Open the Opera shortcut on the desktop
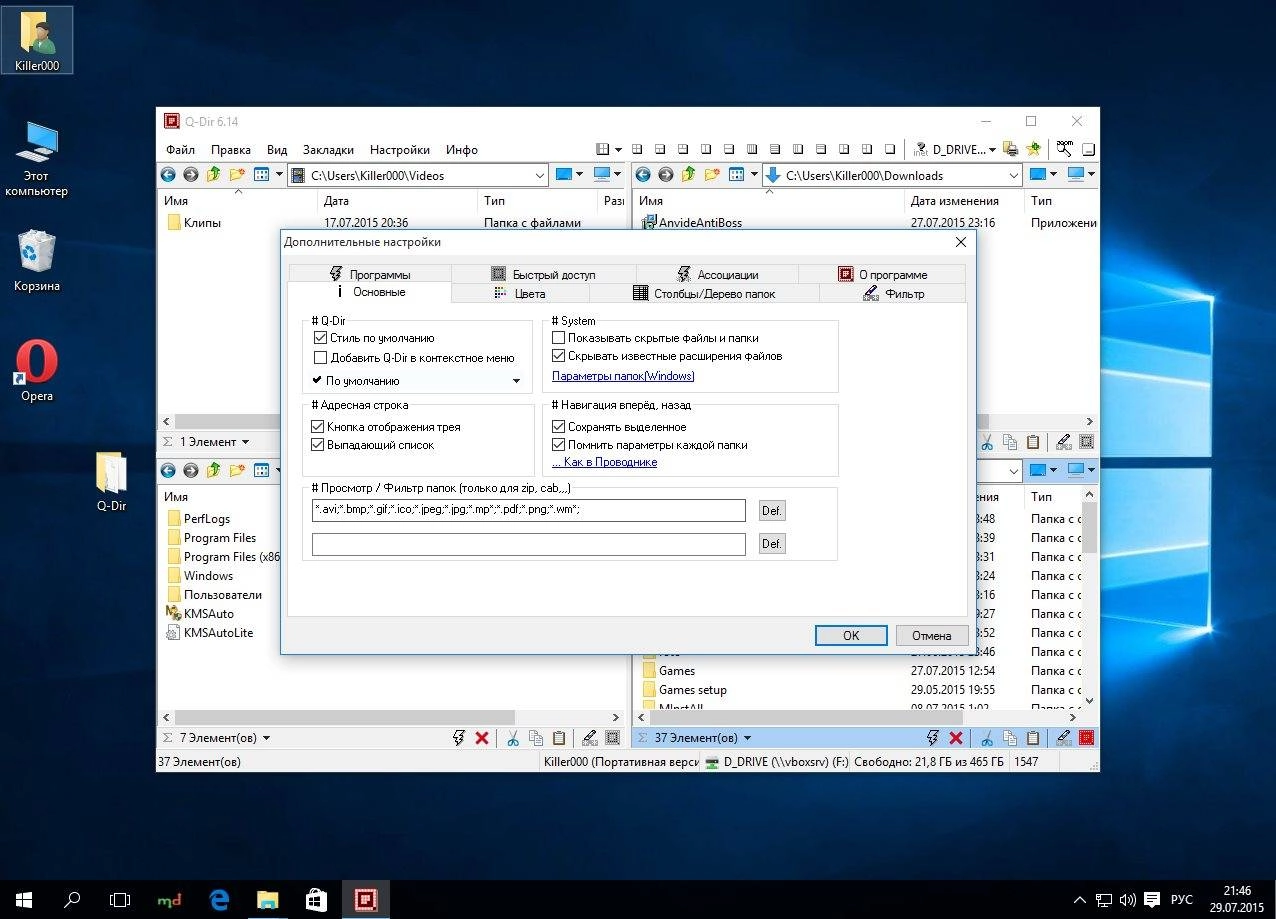 (37, 370)
